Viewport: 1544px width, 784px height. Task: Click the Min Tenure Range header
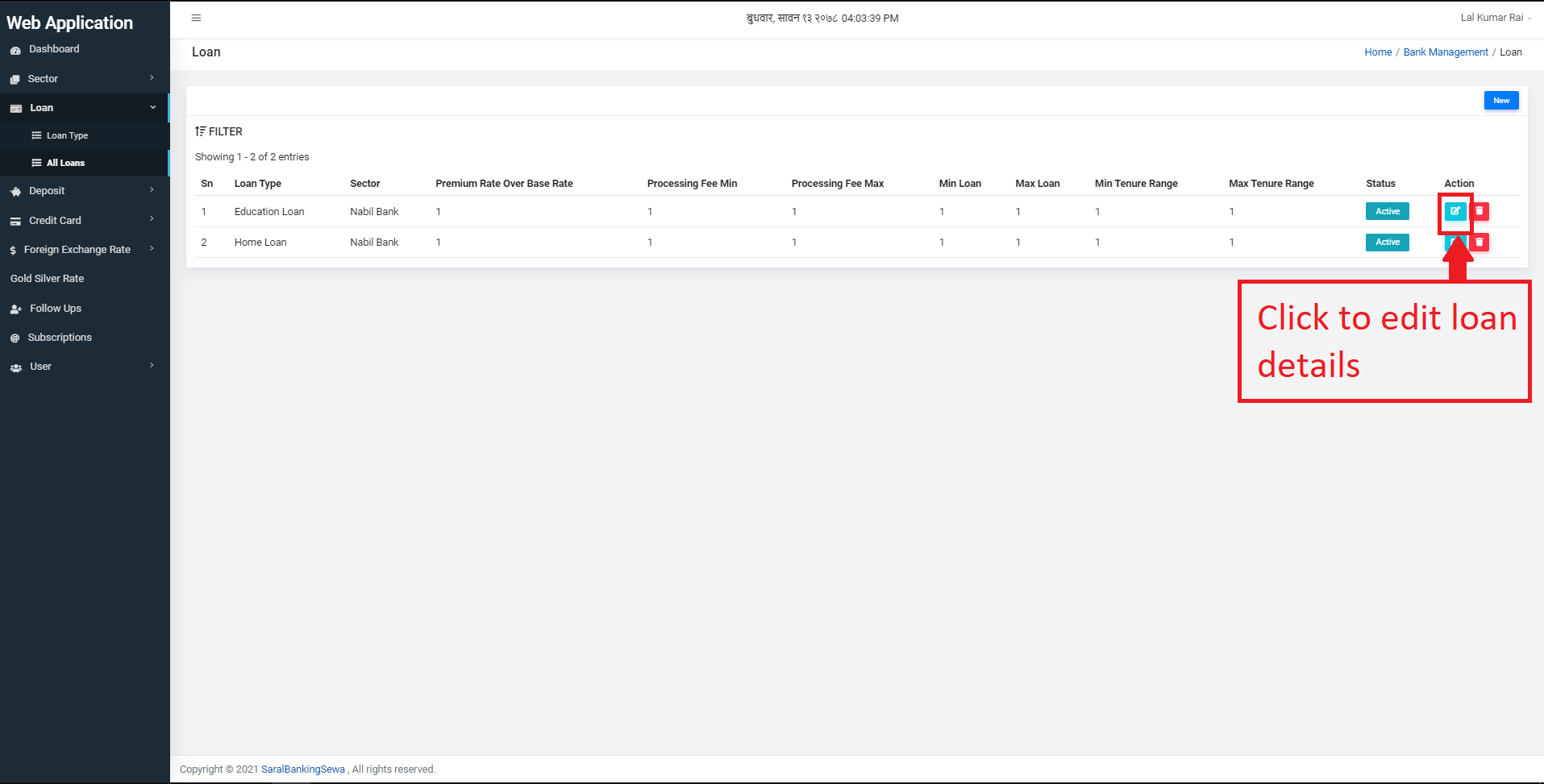pos(1136,184)
